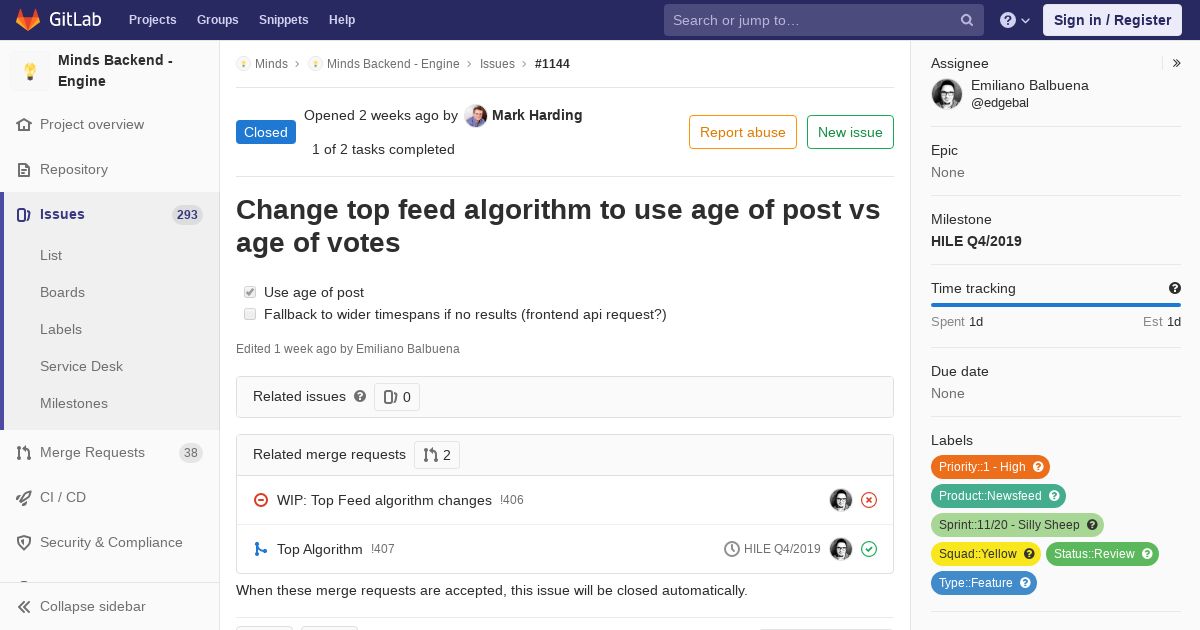
Task: Click the Time tracking help icon
Action: pos(1175,288)
